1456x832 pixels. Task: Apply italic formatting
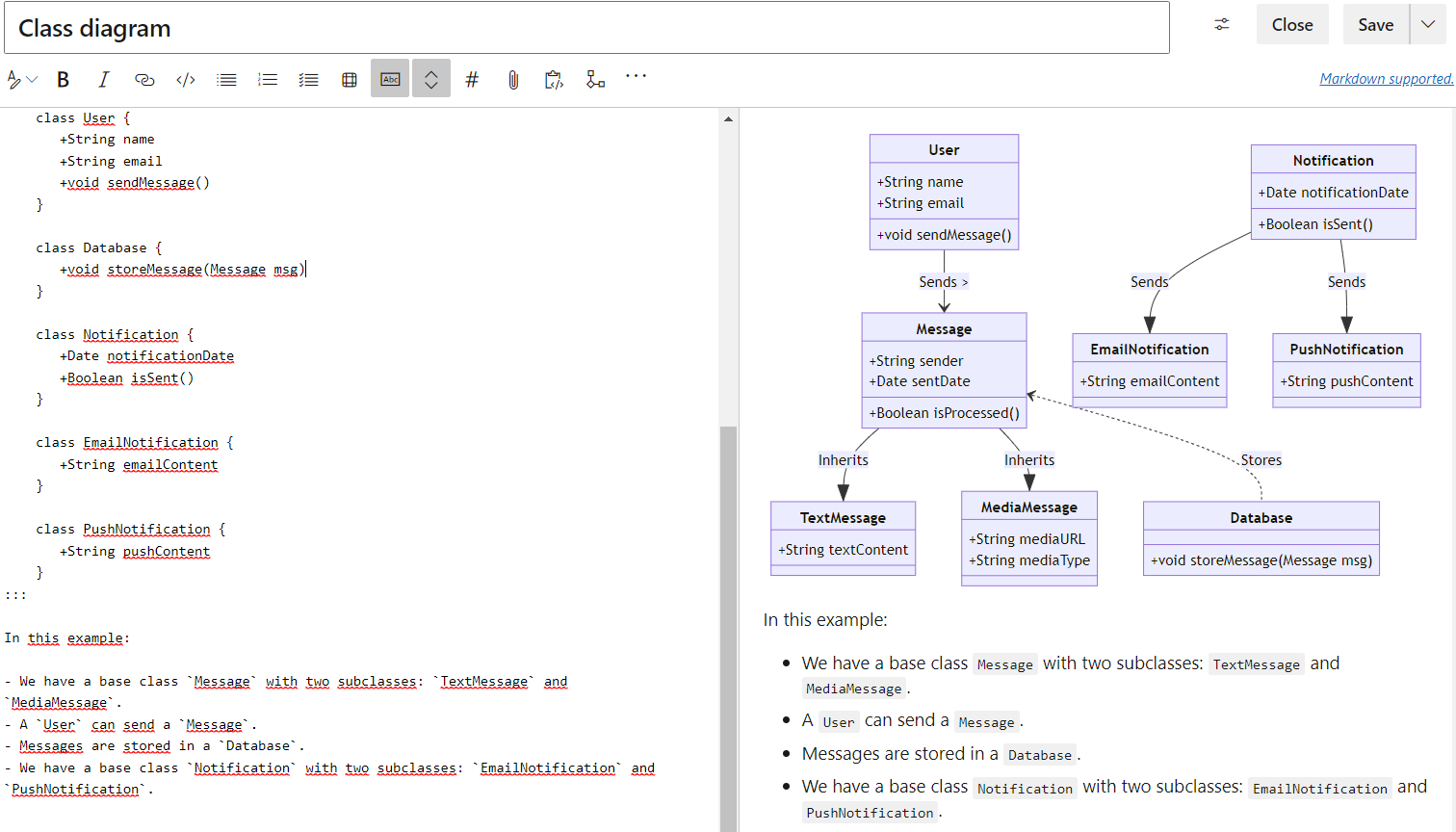coord(103,78)
